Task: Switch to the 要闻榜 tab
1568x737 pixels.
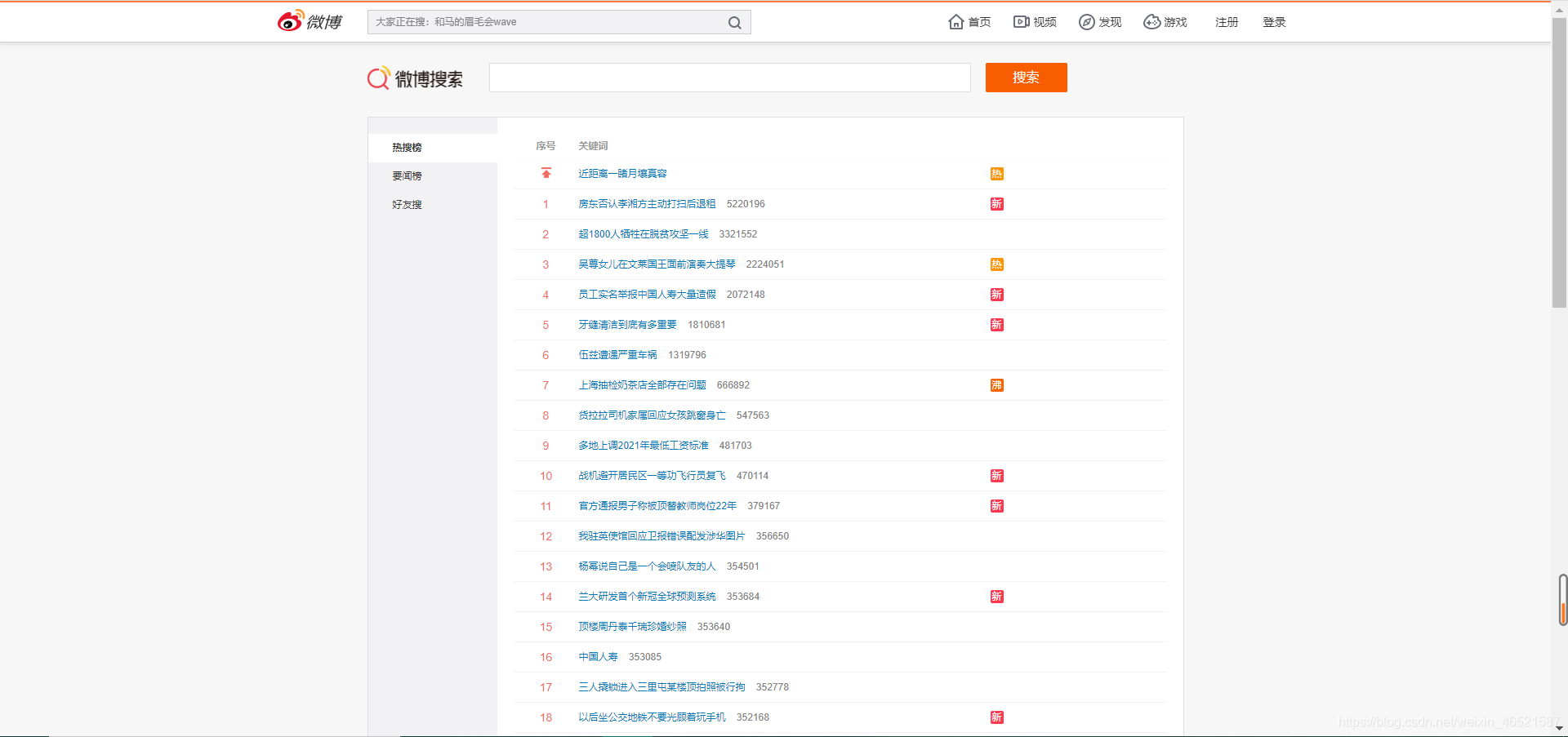Action: point(433,176)
